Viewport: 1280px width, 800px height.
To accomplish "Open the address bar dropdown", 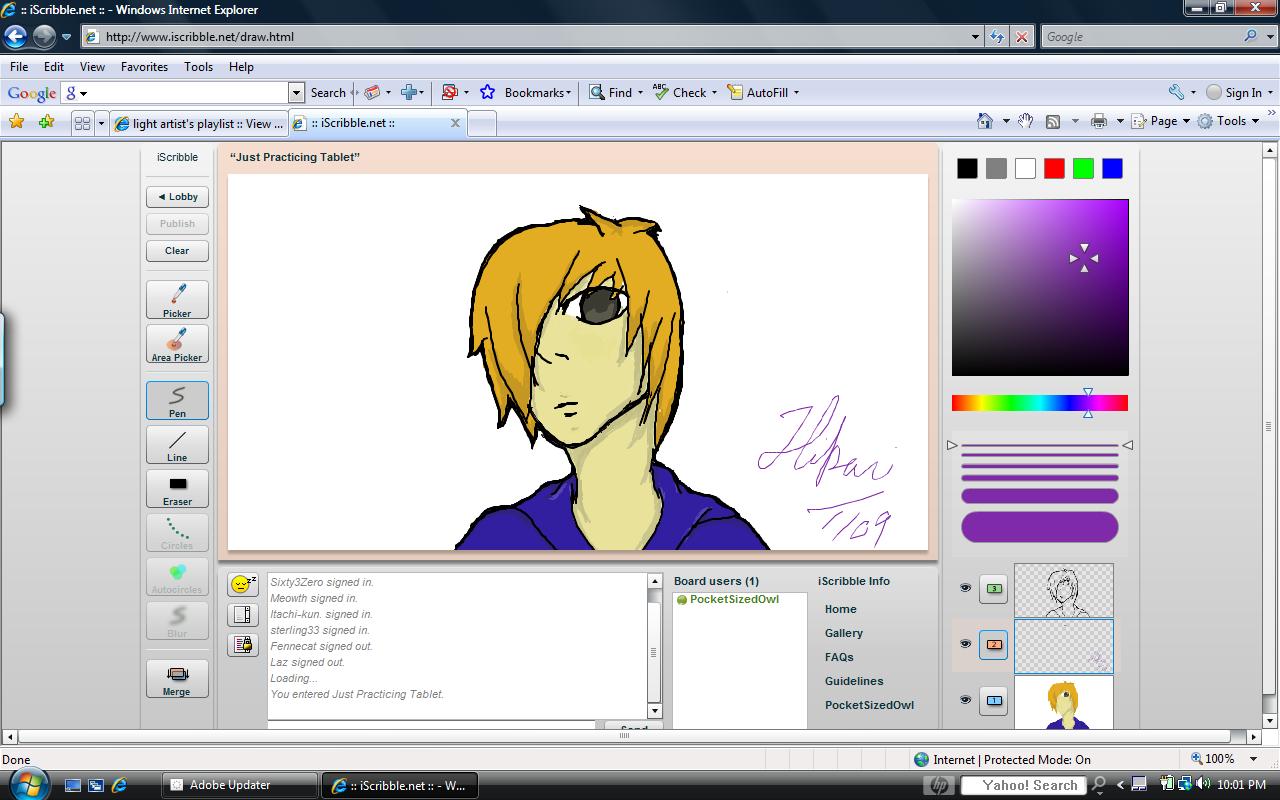I will (x=976, y=37).
